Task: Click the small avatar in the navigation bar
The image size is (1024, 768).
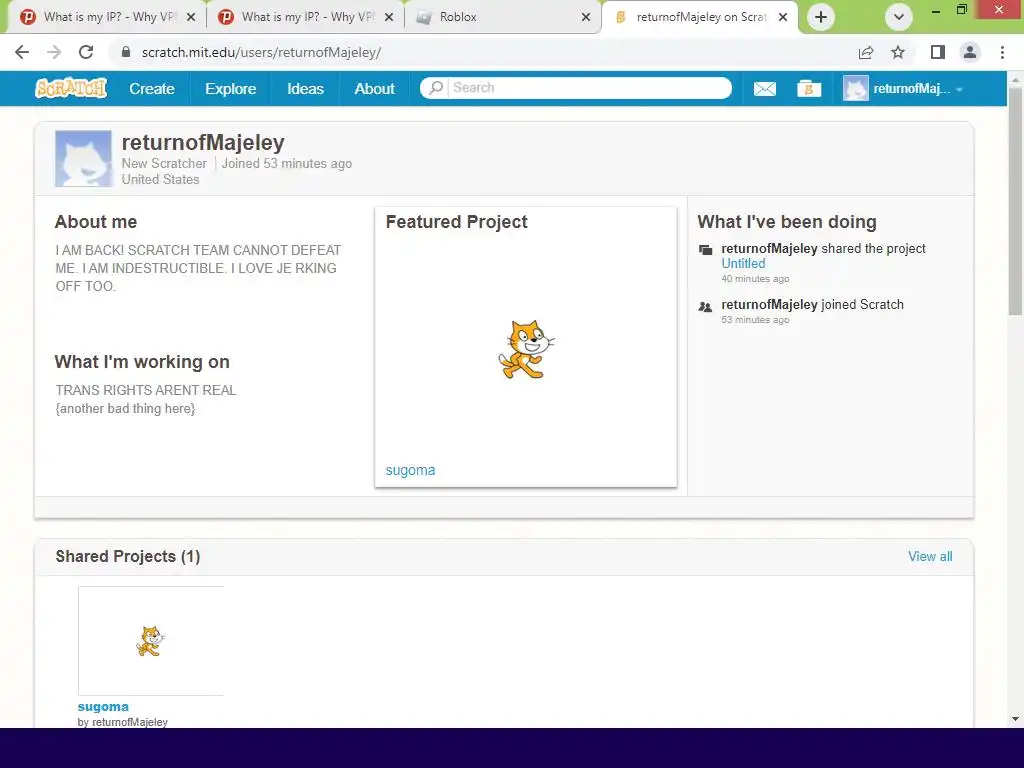Action: click(856, 89)
